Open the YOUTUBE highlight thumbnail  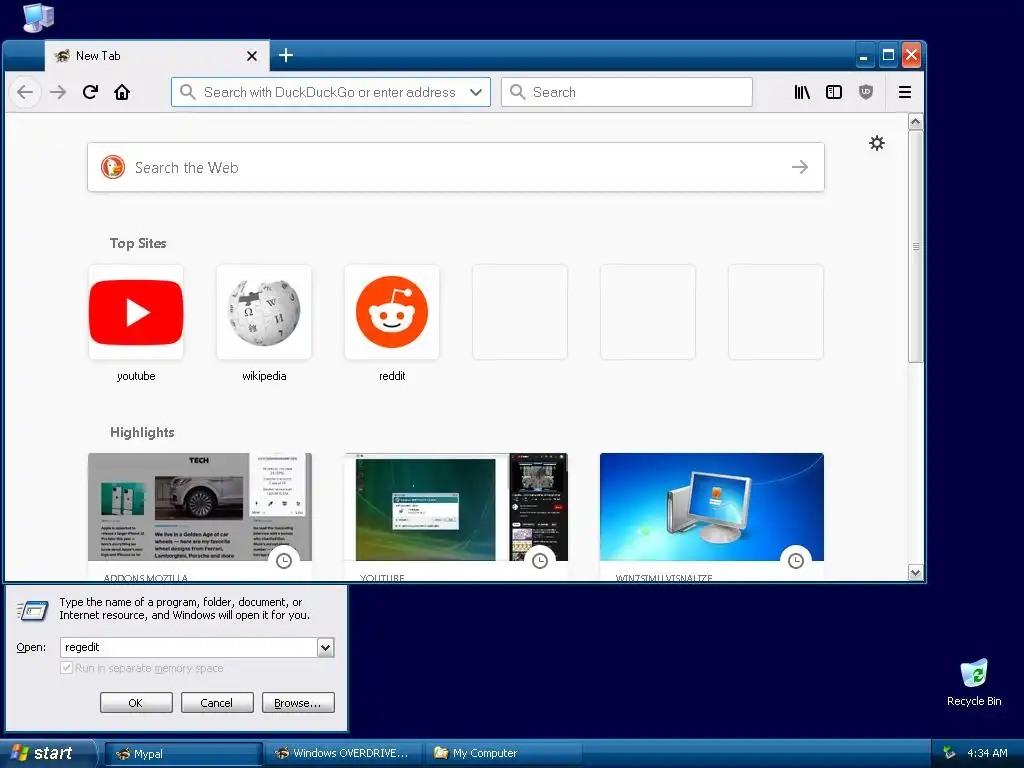pos(456,507)
